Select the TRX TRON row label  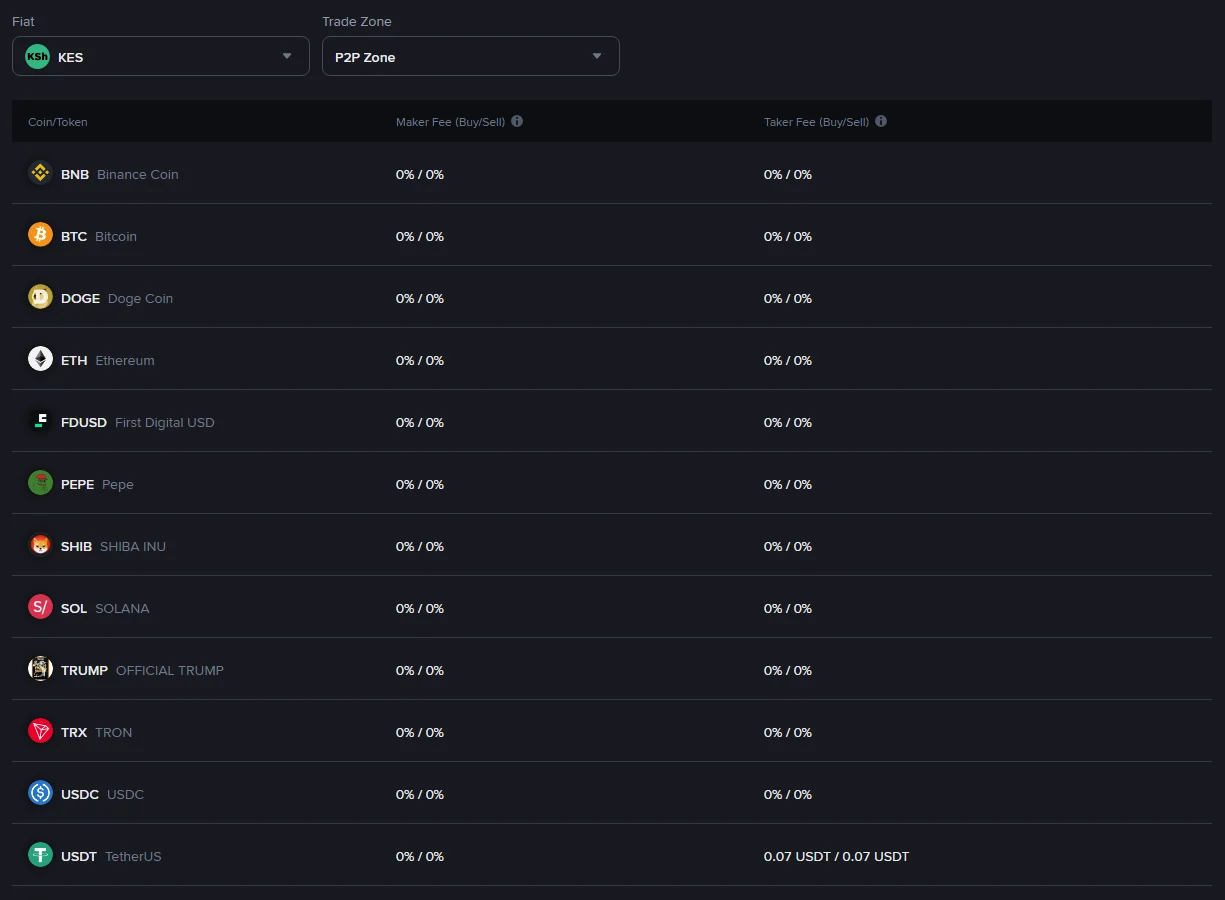(x=97, y=732)
